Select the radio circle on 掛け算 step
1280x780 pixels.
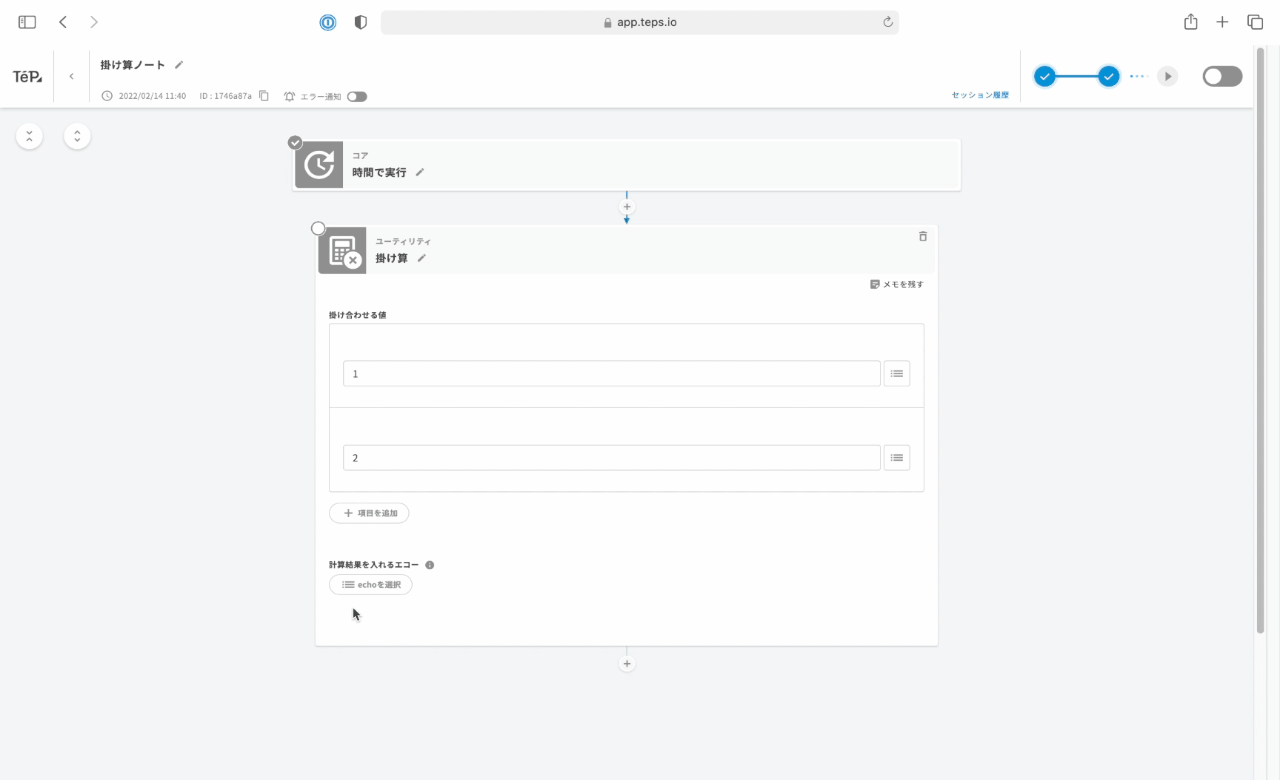coord(318,229)
